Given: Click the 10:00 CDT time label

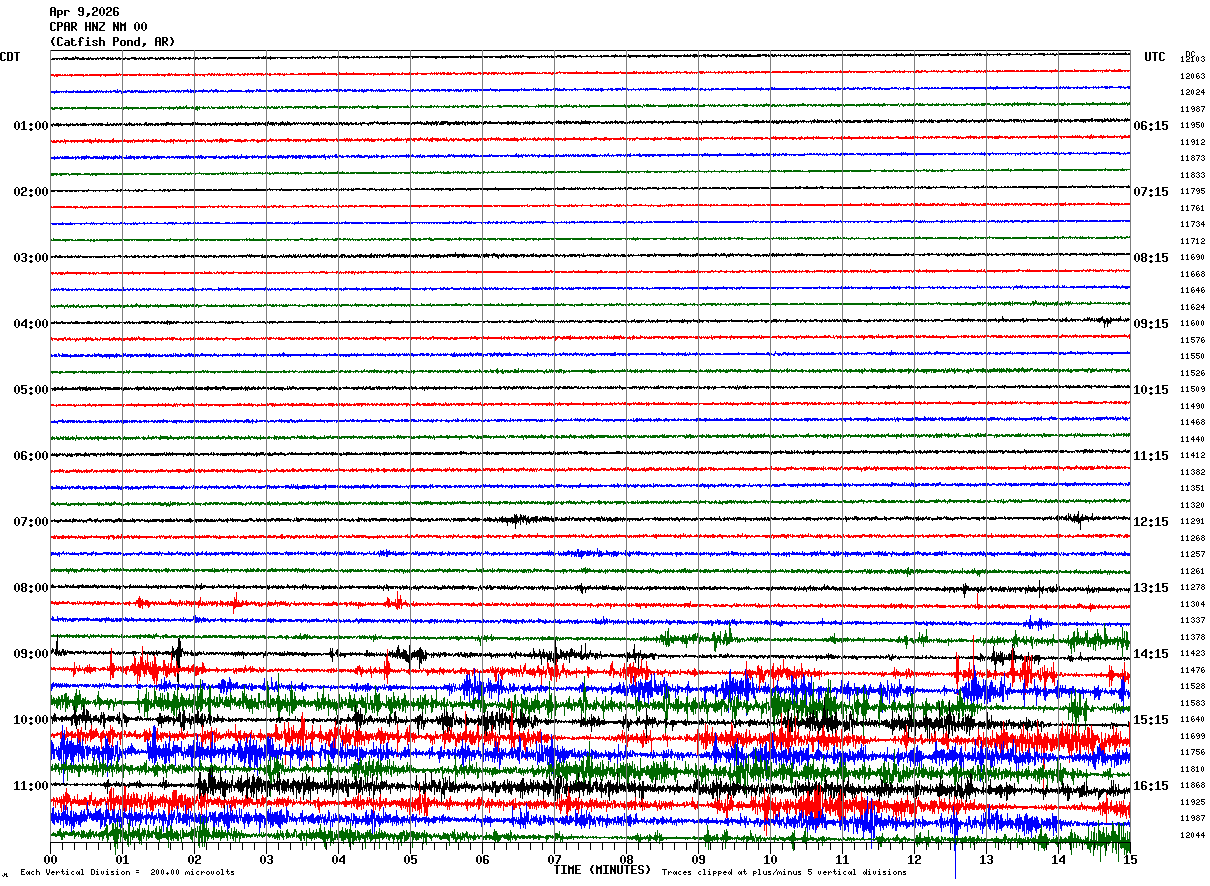Looking at the screenshot, I should [31, 720].
